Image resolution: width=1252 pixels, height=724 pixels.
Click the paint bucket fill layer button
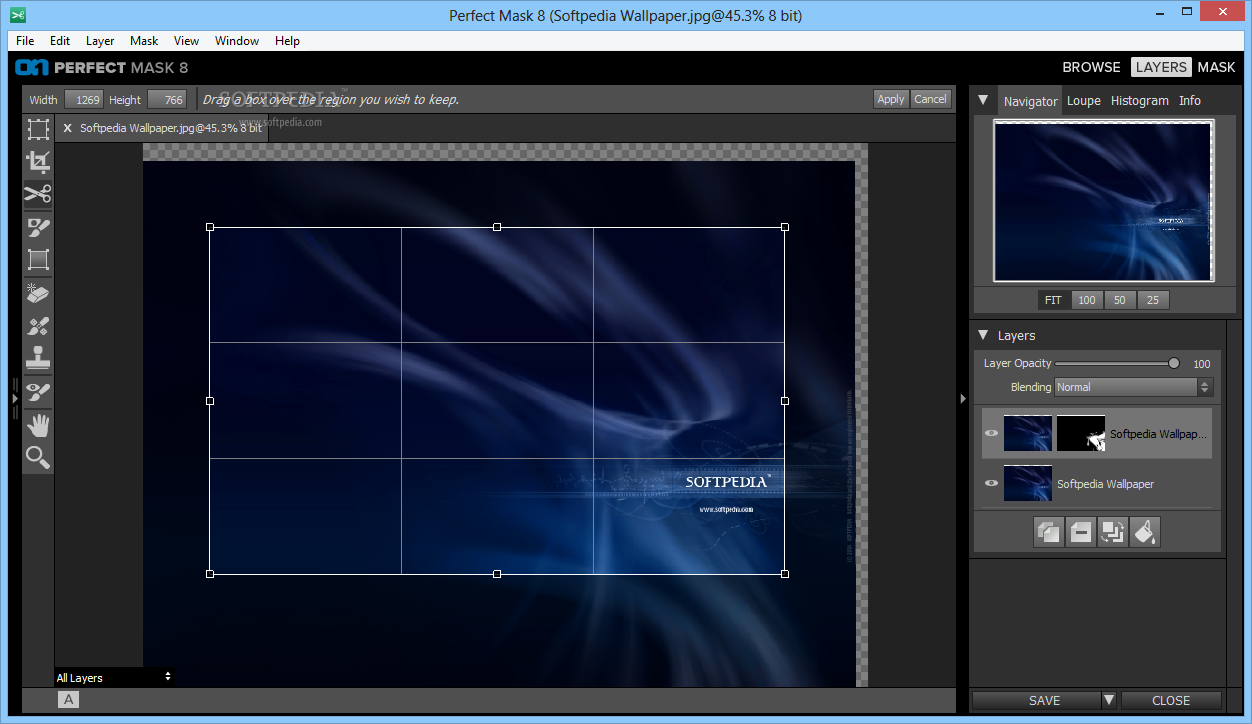tap(1145, 532)
